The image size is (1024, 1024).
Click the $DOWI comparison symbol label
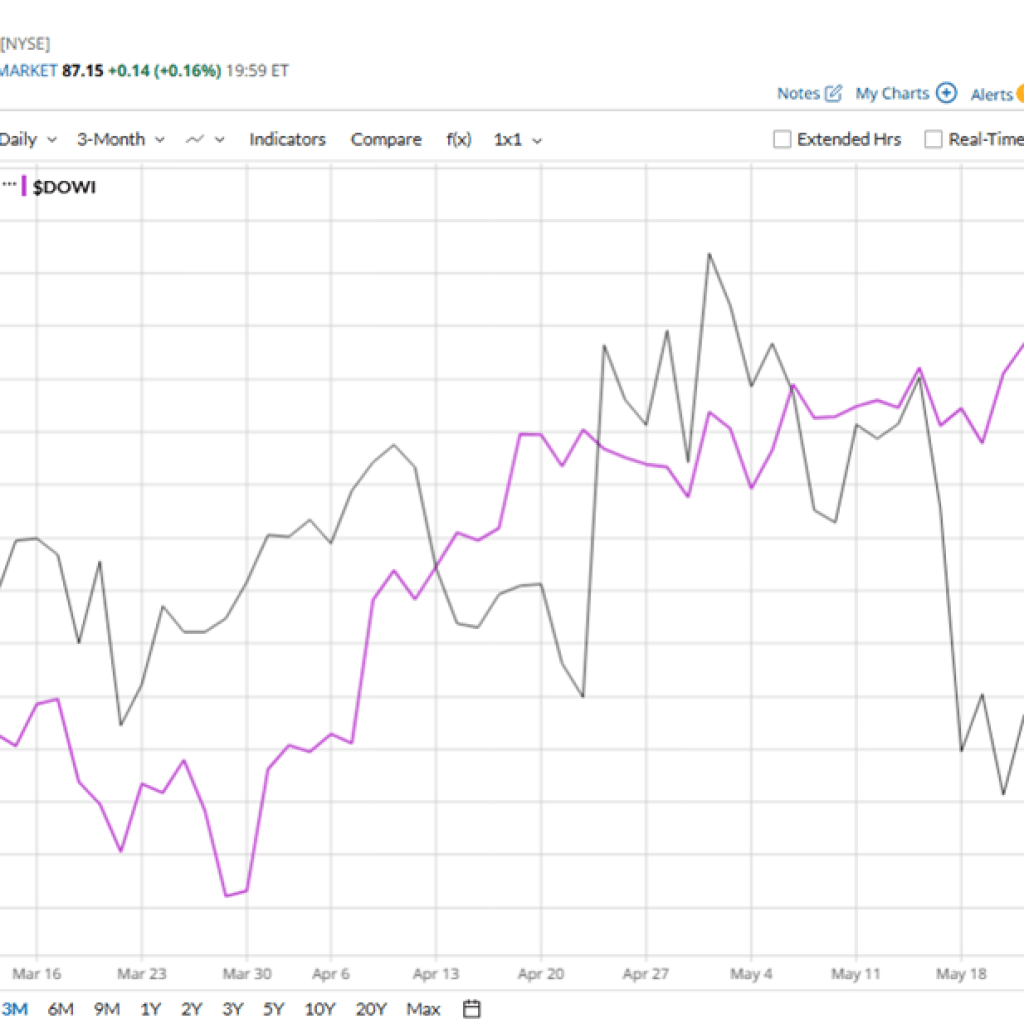pos(64,187)
